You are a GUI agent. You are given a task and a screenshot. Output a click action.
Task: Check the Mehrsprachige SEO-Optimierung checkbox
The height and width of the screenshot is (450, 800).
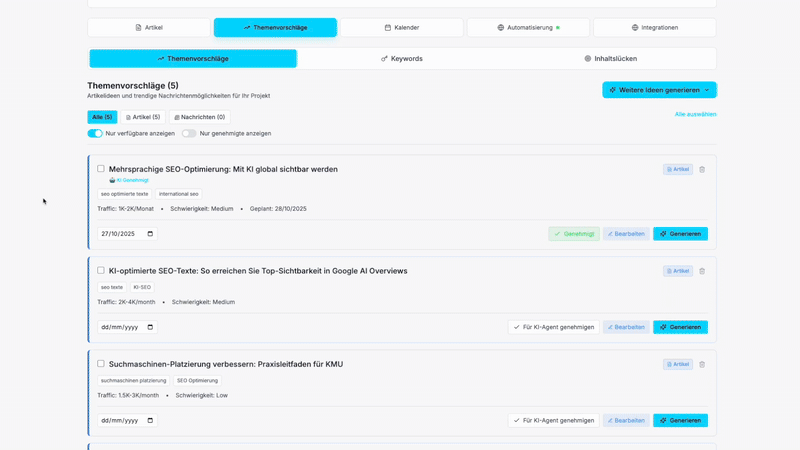101,168
